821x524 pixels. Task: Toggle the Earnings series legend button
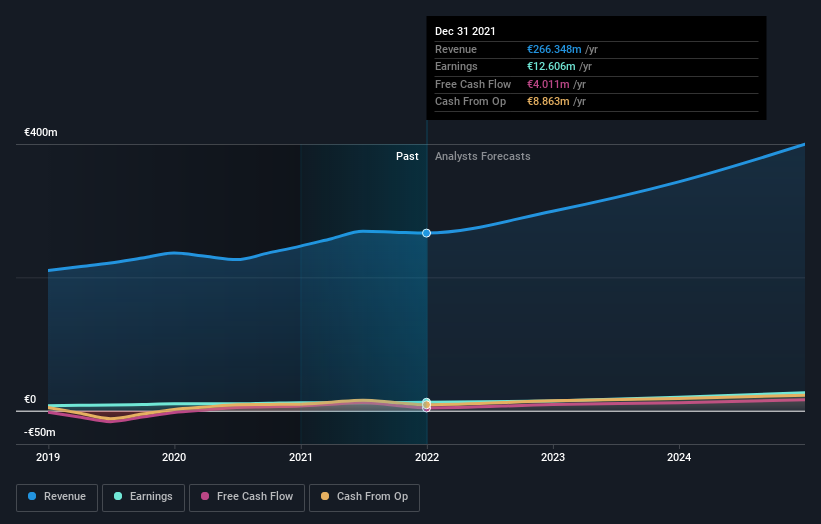[x=143, y=497]
